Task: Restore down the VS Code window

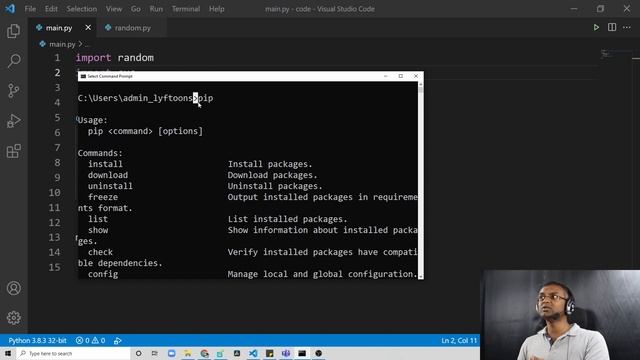Action: [600, 9]
